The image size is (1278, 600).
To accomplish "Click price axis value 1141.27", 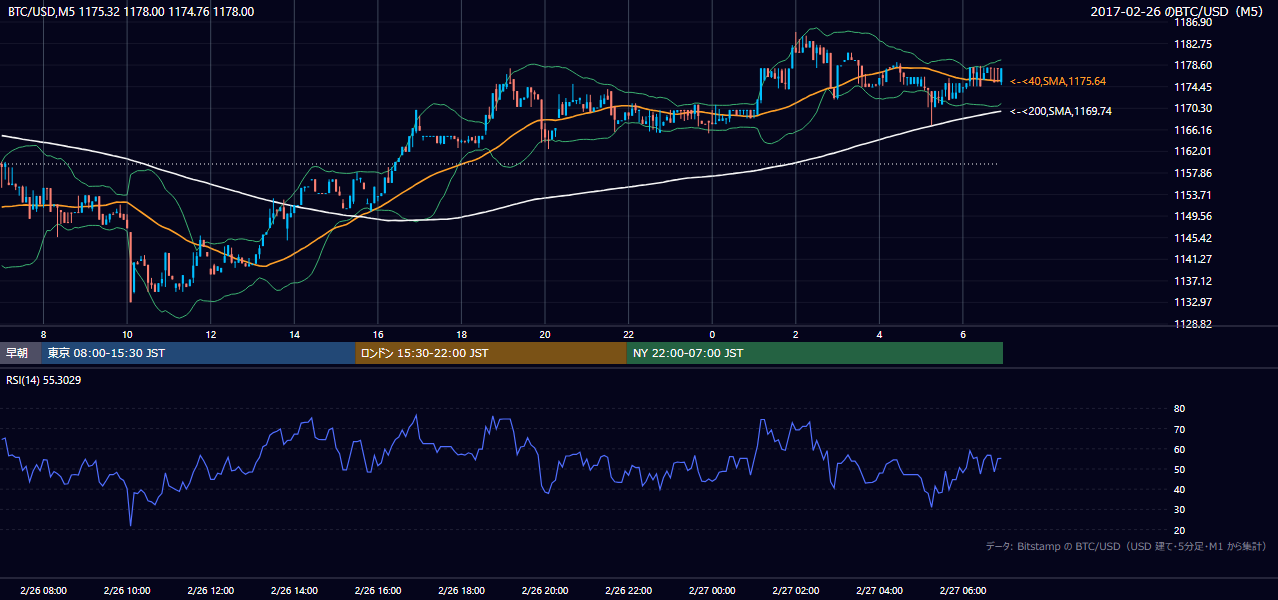I will tap(1194, 259).
